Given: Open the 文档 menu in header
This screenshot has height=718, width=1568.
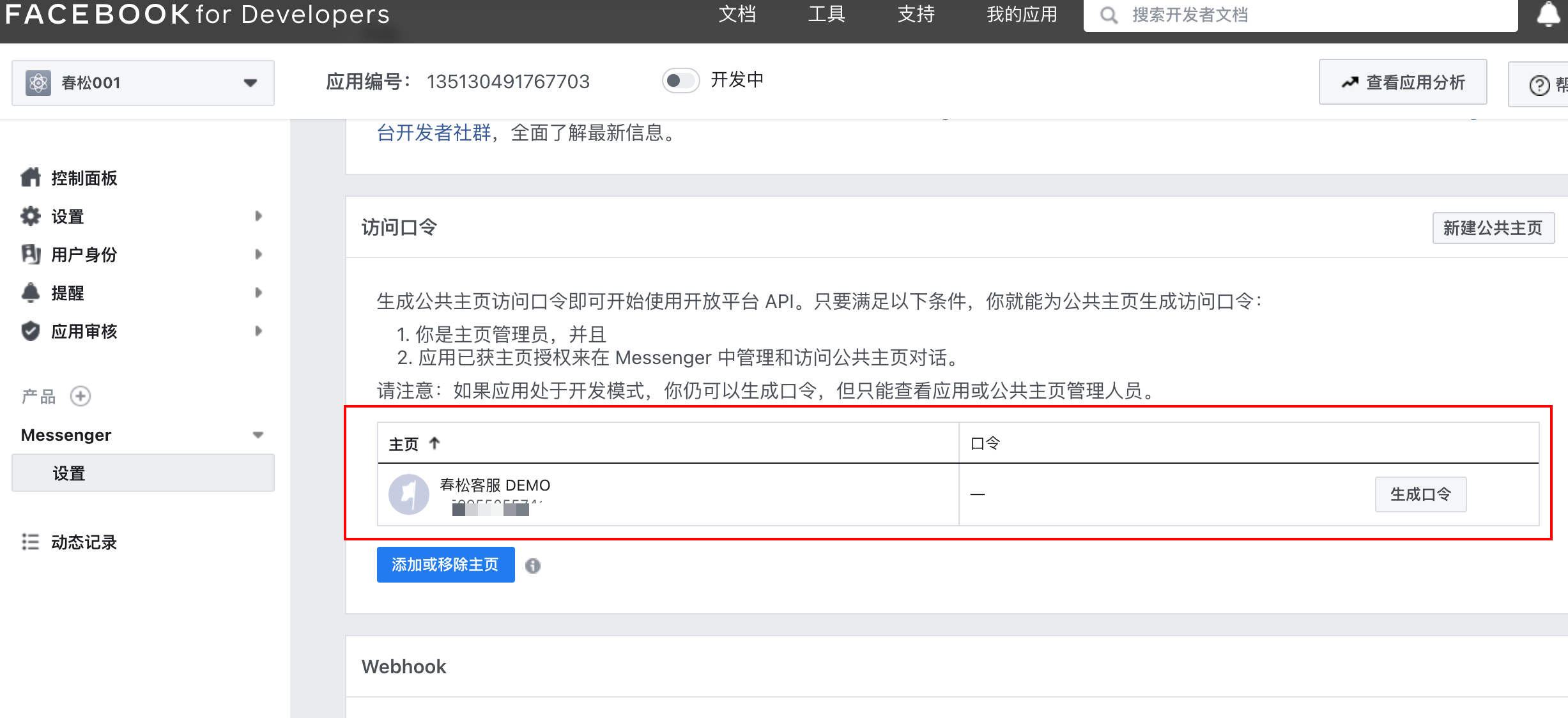Looking at the screenshot, I should pos(737,14).
